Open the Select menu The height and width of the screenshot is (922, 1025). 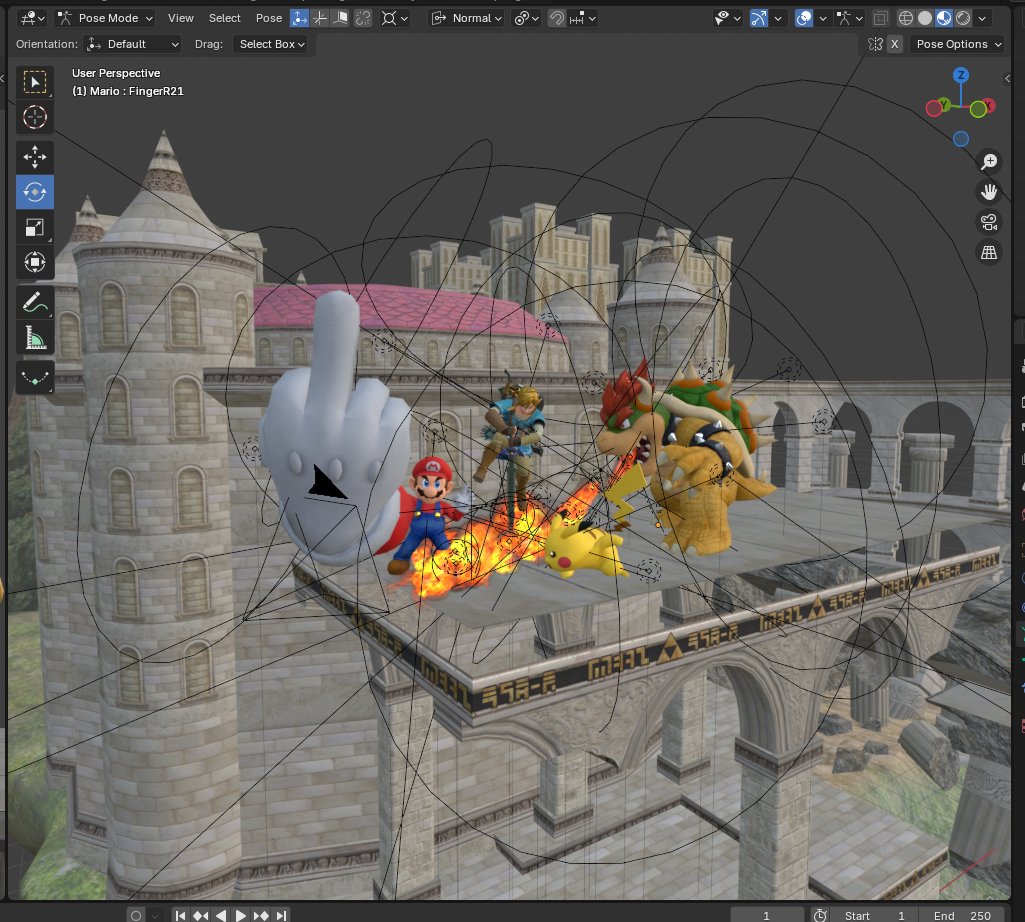224,18
